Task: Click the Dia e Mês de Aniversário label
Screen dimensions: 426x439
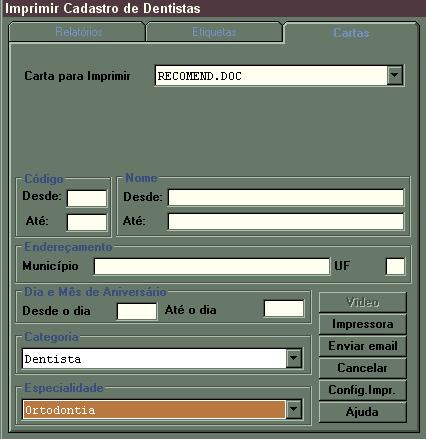Action: pyautogui.click(x=95, y=292)
